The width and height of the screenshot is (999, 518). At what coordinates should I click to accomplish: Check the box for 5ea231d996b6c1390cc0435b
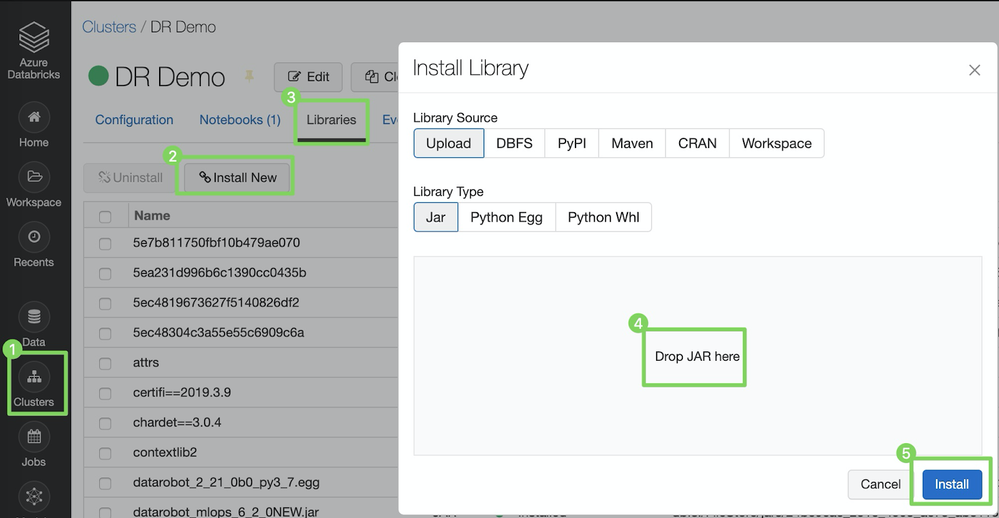105,274
